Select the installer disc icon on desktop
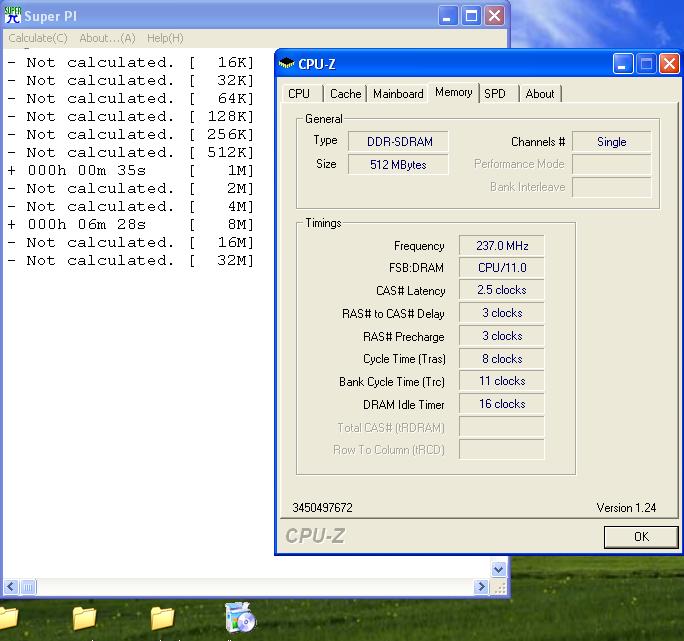Viewport: 684px width, 641px height. pyautogui.click(x=240, y=617)
